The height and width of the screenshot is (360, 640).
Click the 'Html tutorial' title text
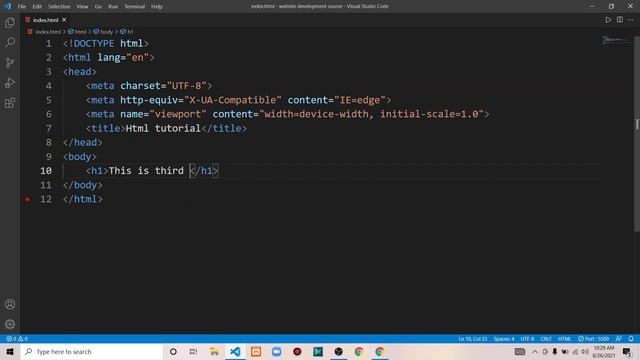click(x=163, y=128)
